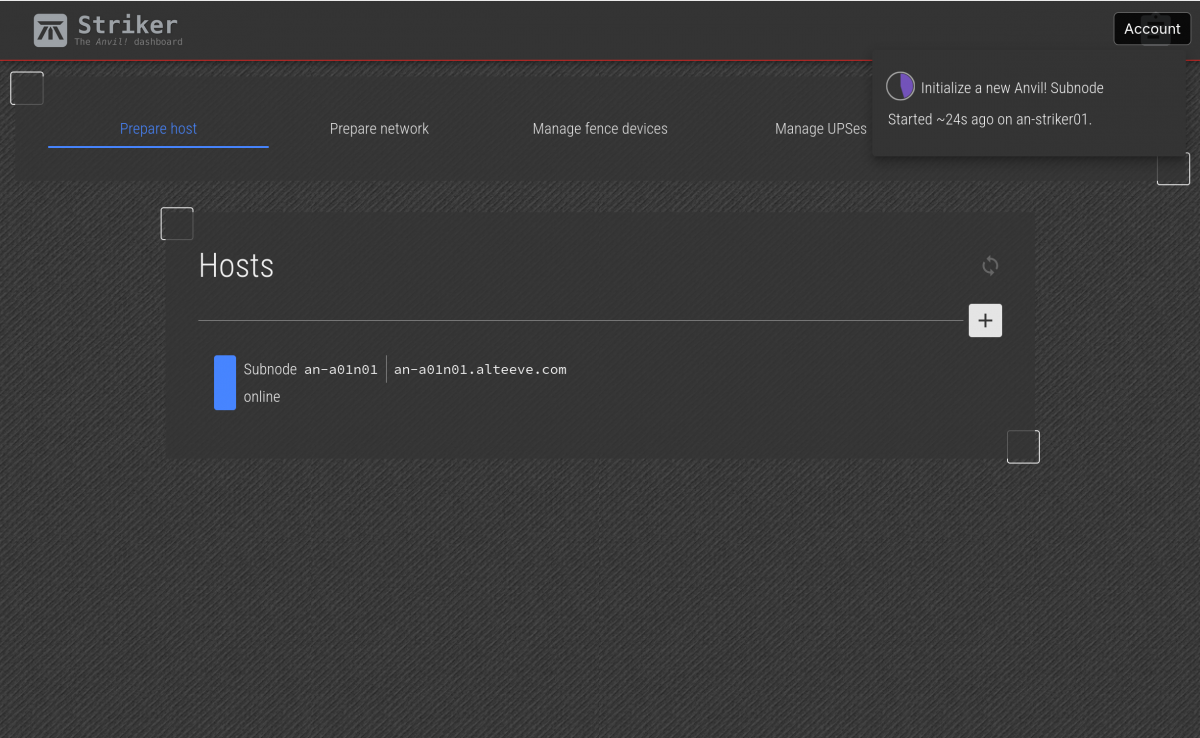
Task: Click the corner bracket above Prepare host tab
Action: 27,88
